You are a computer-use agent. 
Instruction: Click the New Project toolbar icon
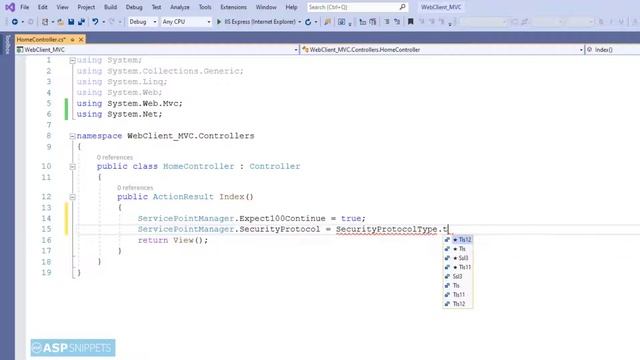point(45,22)
